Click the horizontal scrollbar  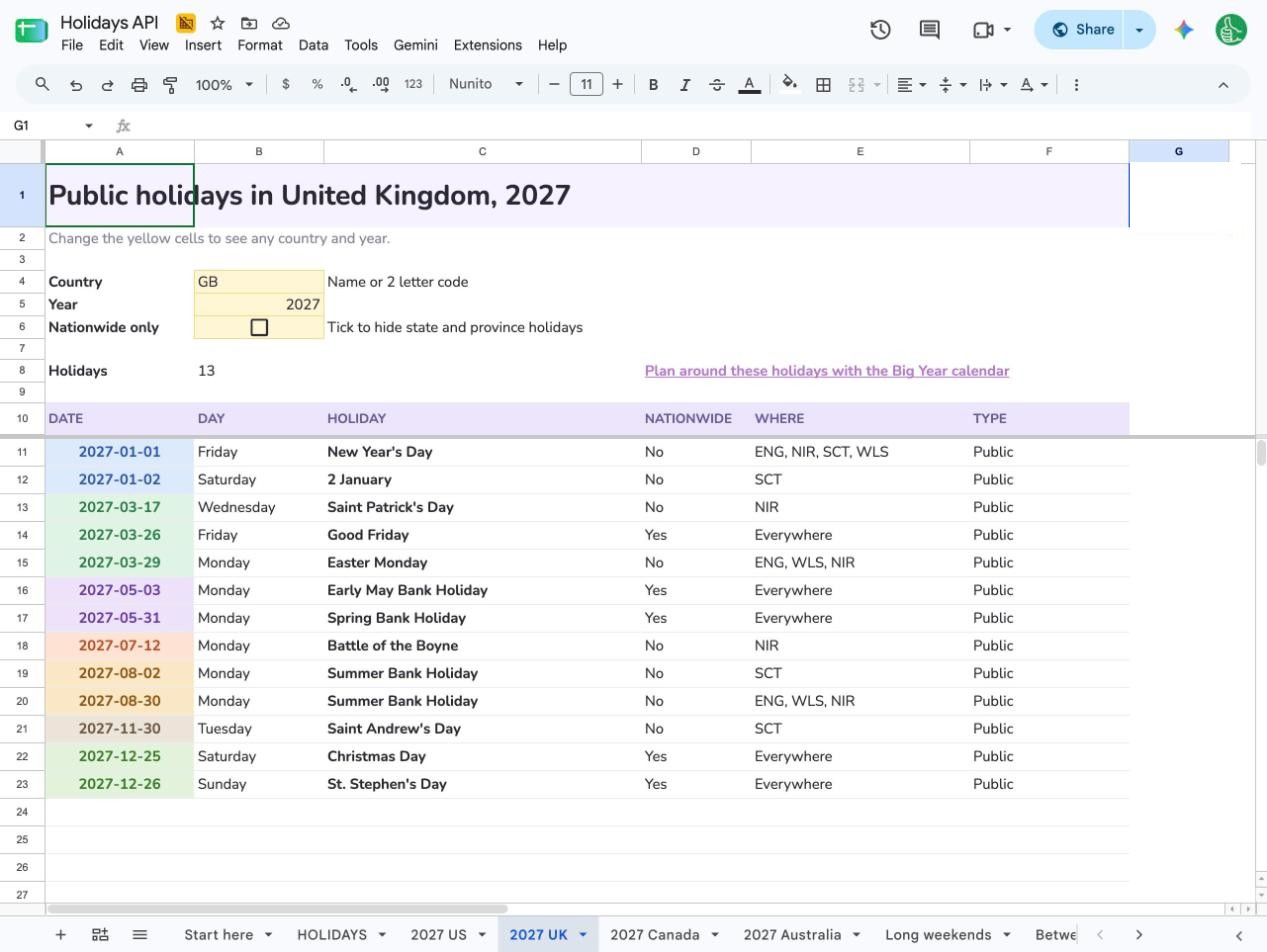(277, 909)
